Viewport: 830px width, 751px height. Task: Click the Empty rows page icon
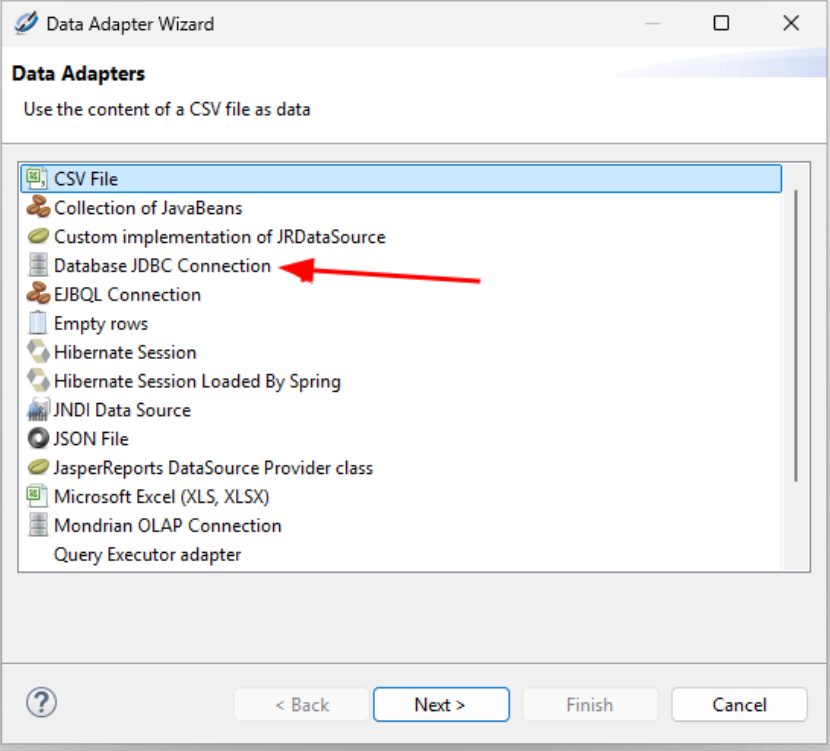tap(38, 324)
